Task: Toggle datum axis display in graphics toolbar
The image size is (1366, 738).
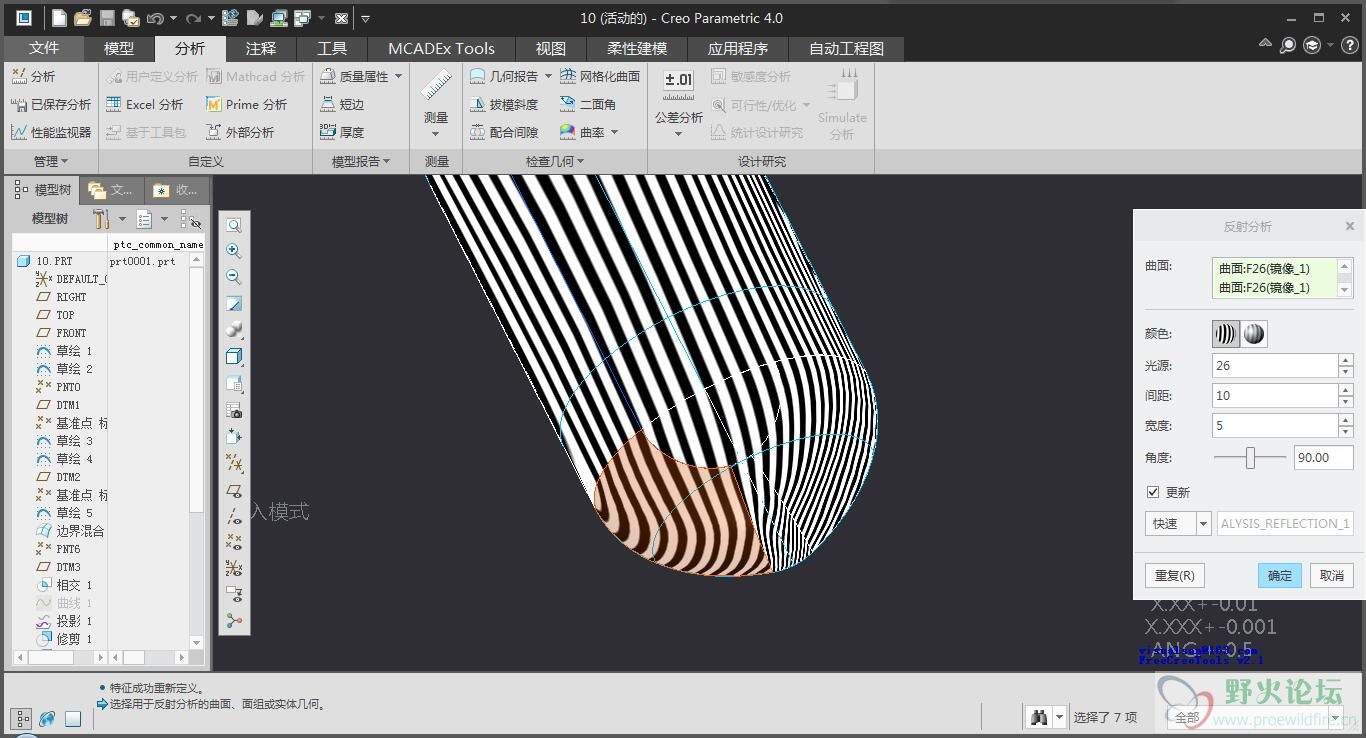Action: tap(234, 516)
